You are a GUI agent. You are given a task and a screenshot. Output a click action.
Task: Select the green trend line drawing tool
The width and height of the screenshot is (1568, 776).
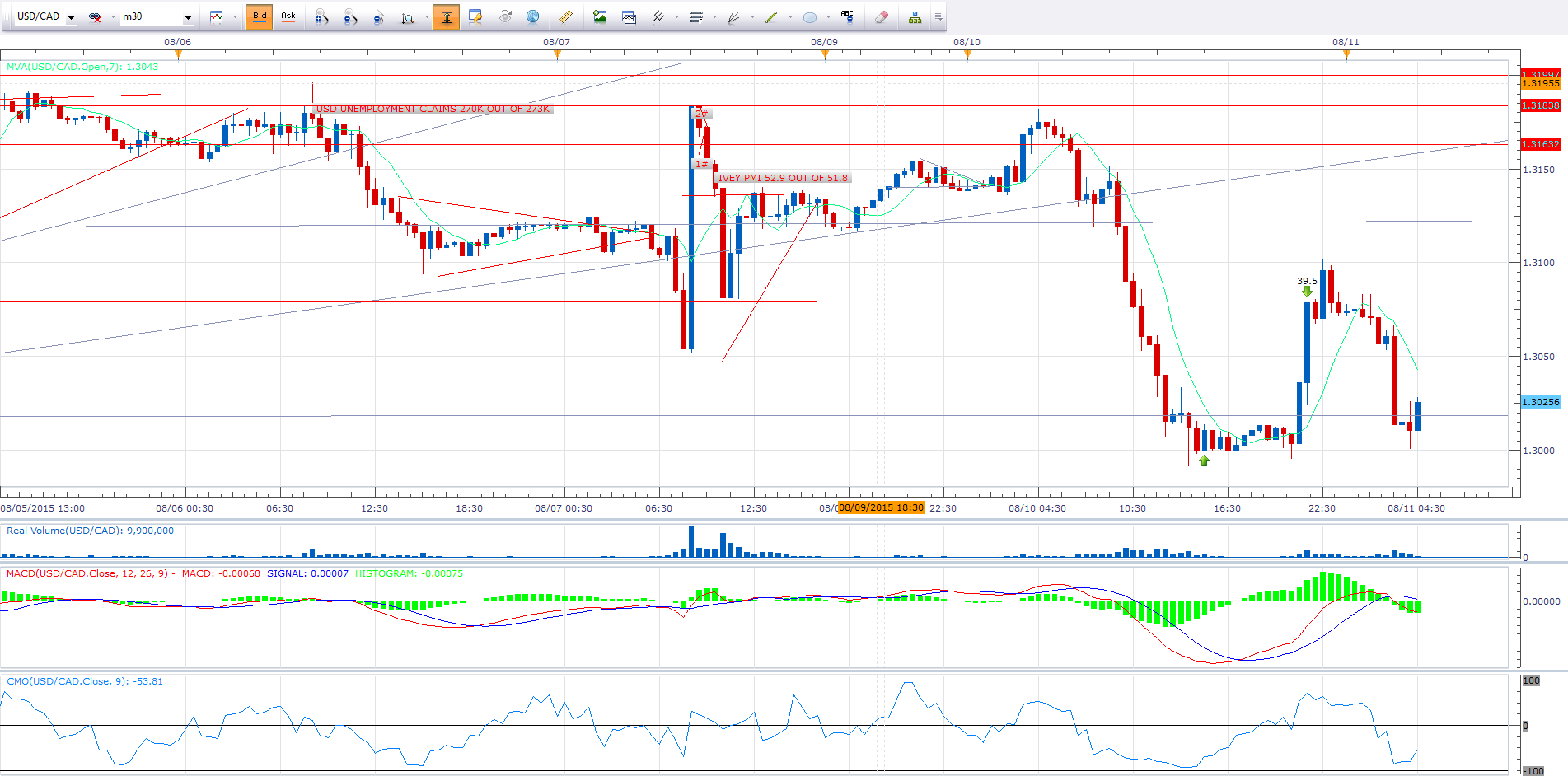(771, 16)
